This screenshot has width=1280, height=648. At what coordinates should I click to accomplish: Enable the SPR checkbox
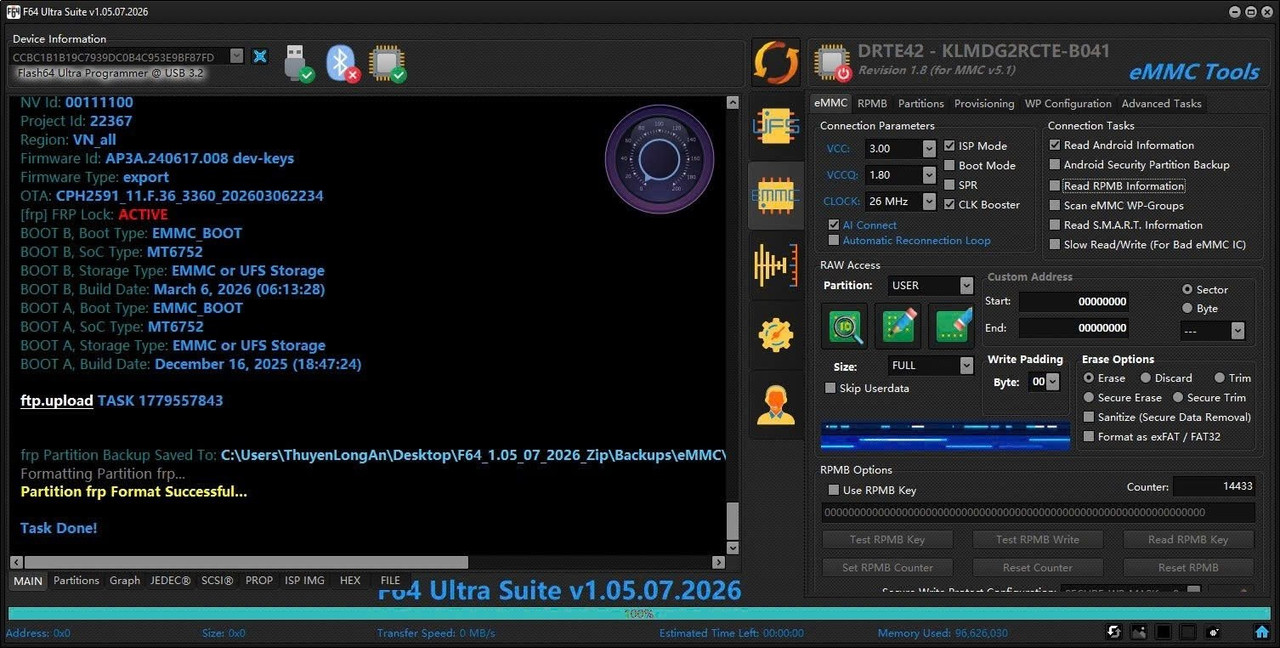950,185
